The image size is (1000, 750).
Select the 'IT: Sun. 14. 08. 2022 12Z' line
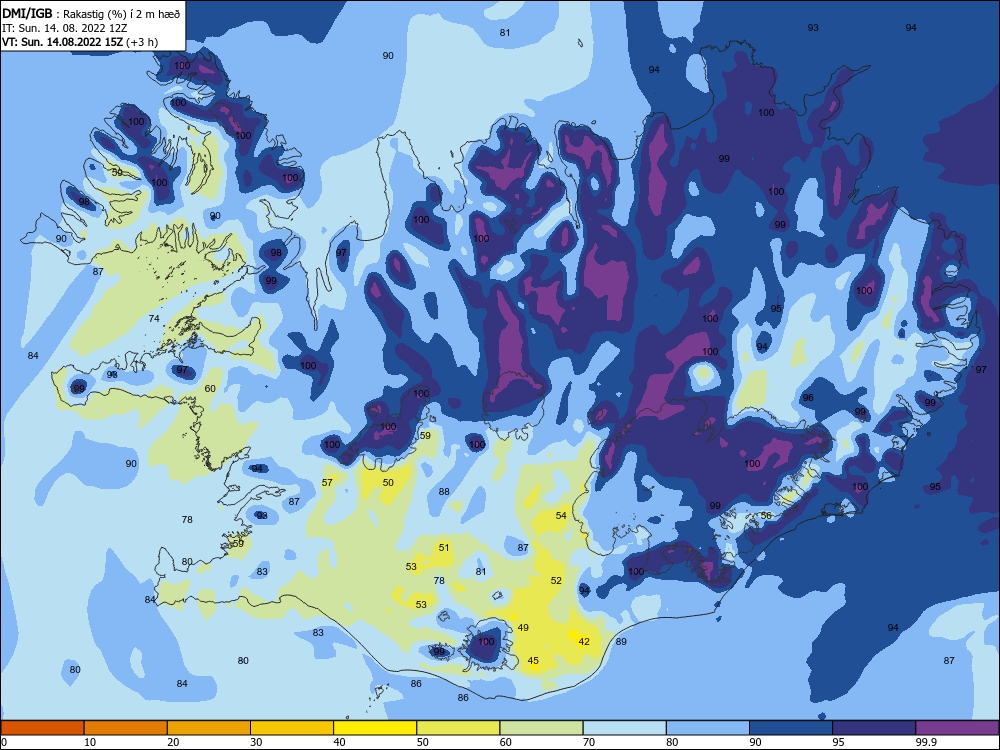(x=64, y=28)
